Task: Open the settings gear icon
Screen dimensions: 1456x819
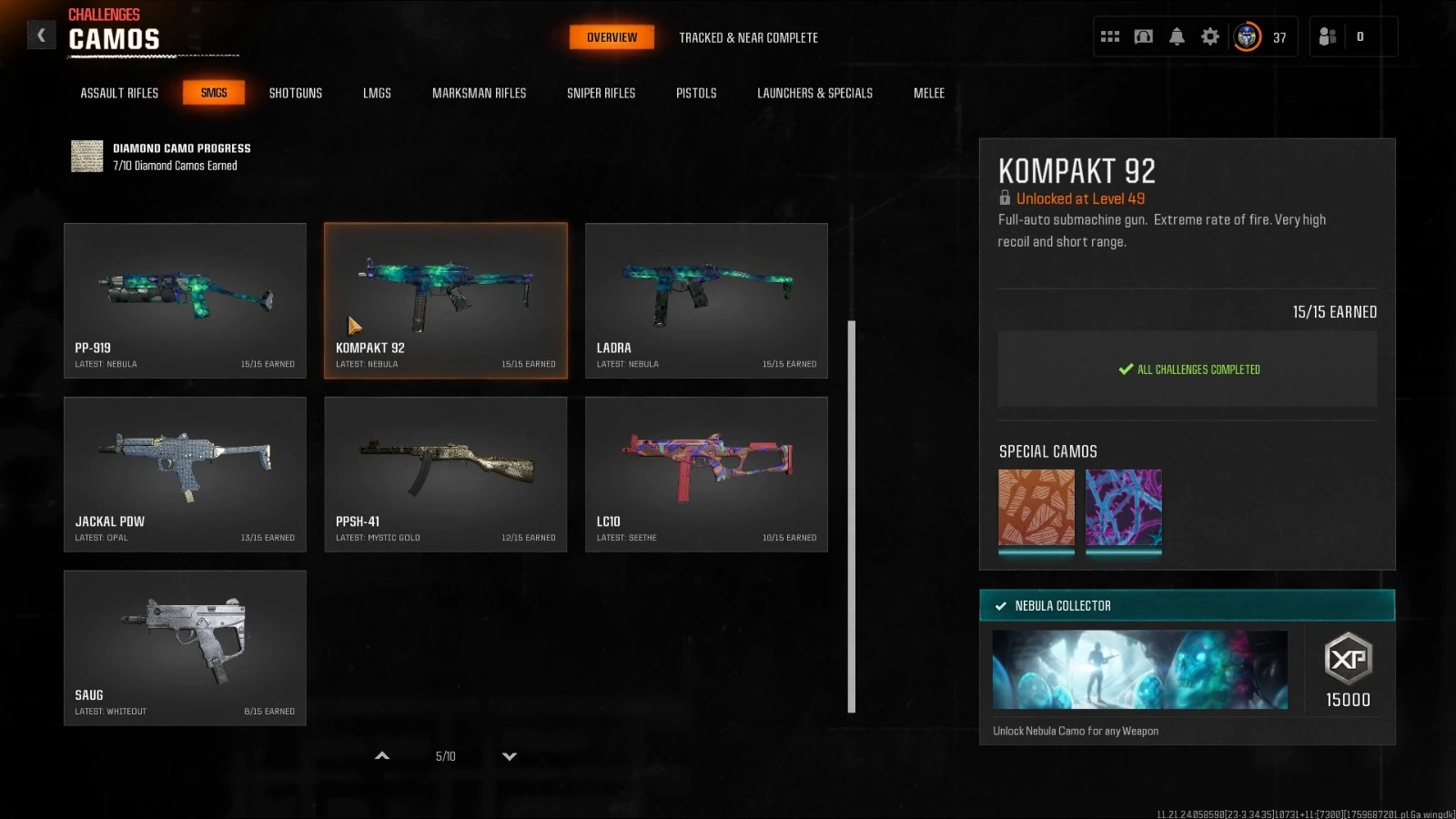Action: [x=1210, y=37]
